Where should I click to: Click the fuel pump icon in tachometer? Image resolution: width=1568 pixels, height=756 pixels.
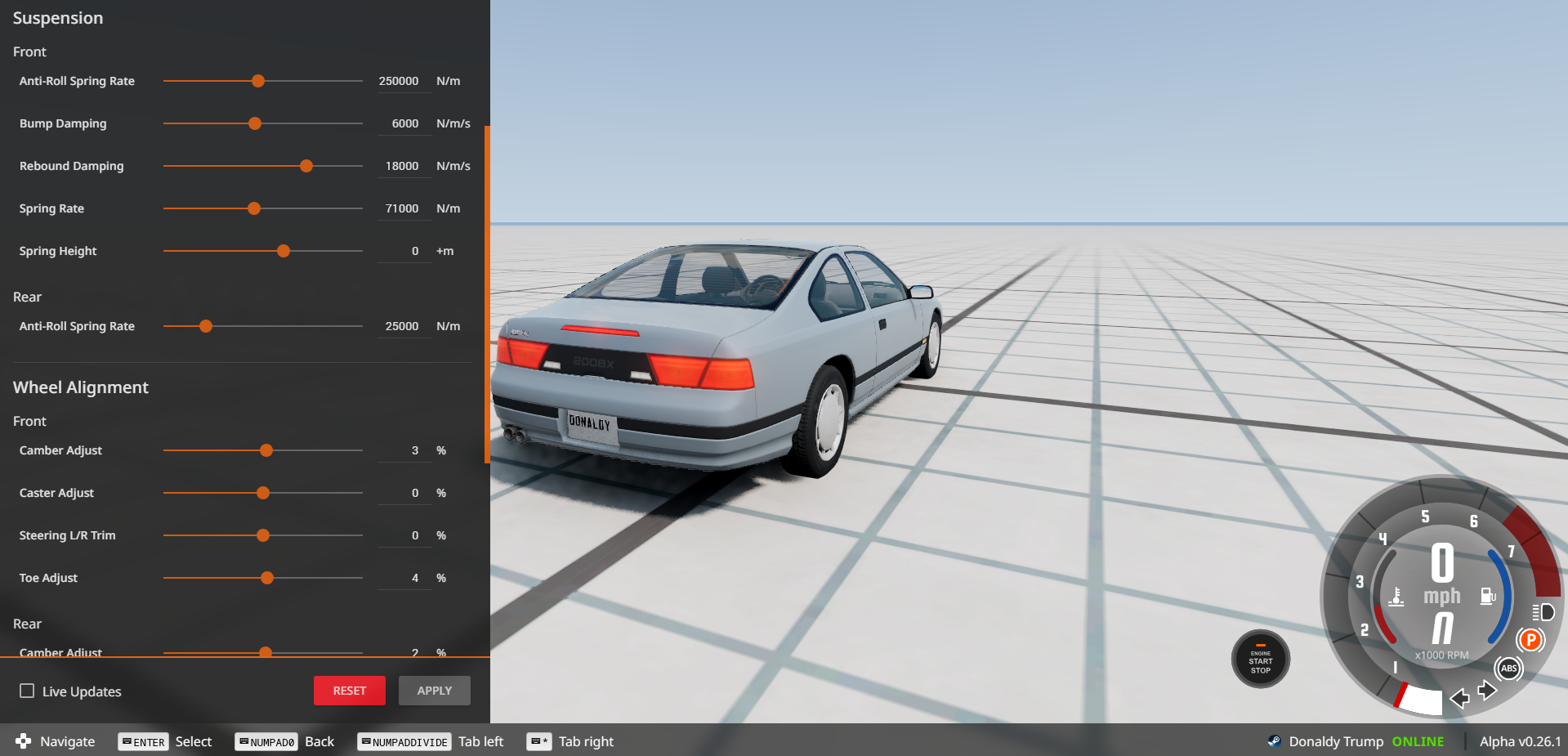(x=1488, y=597)
